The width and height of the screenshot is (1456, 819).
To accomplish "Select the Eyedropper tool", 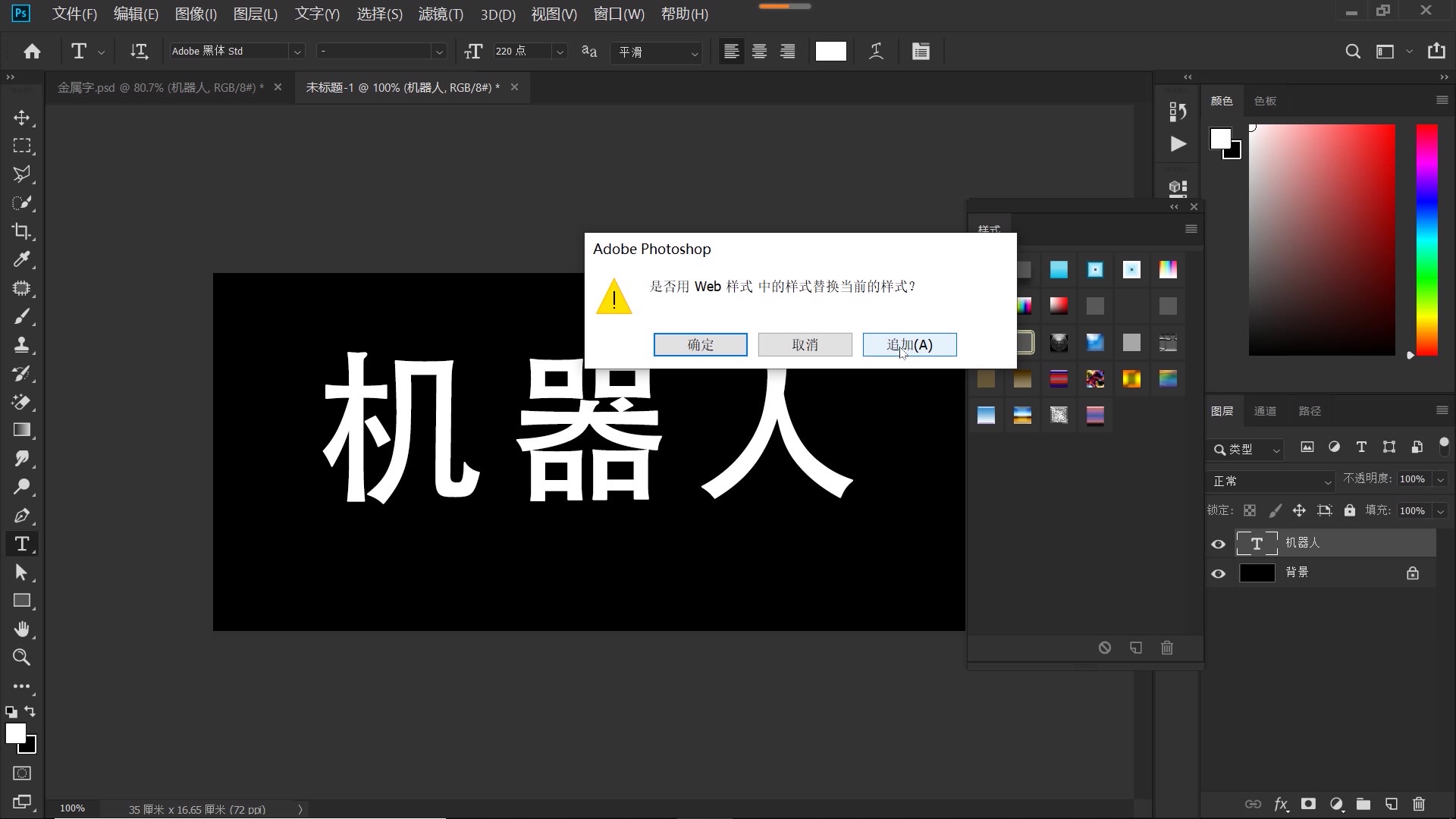I will [22, 259].
